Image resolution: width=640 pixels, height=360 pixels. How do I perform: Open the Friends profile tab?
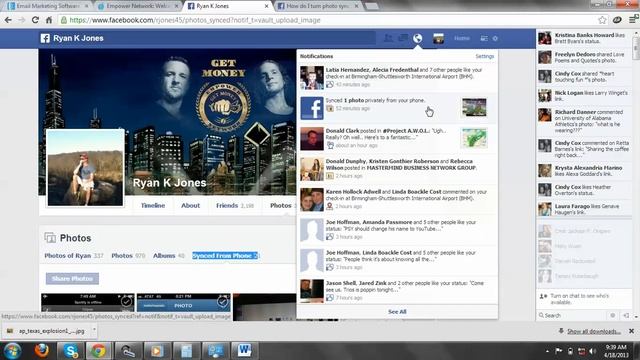point(235,205)
